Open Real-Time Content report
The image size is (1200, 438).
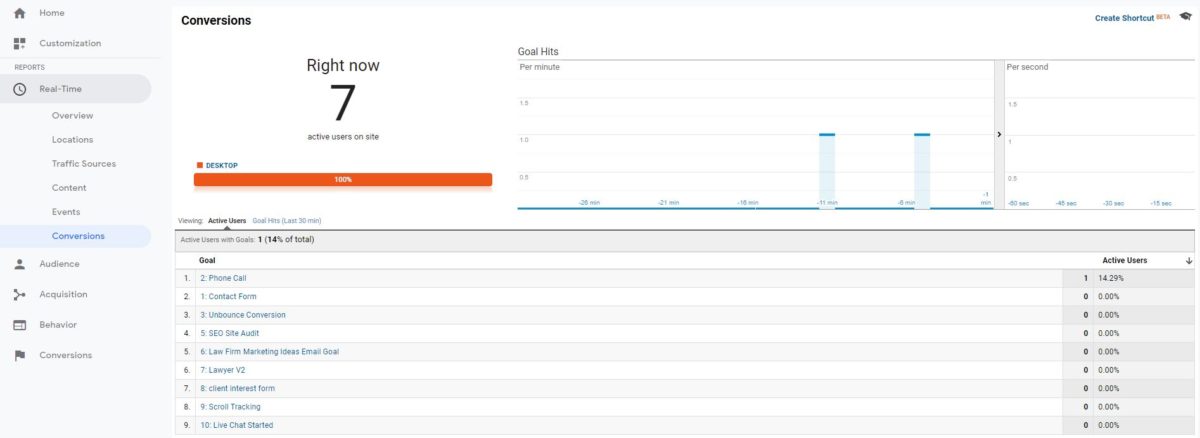(69, 188)
